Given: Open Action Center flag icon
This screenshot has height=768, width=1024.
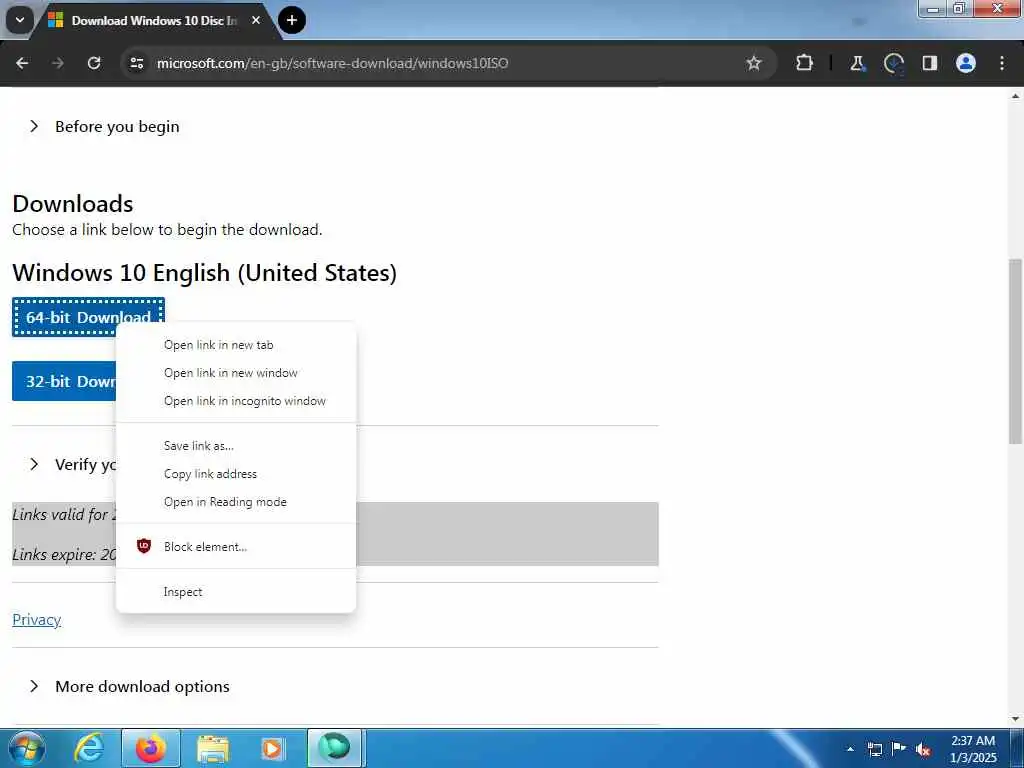Looking at the screenshot, I should (x=899, y=749).
